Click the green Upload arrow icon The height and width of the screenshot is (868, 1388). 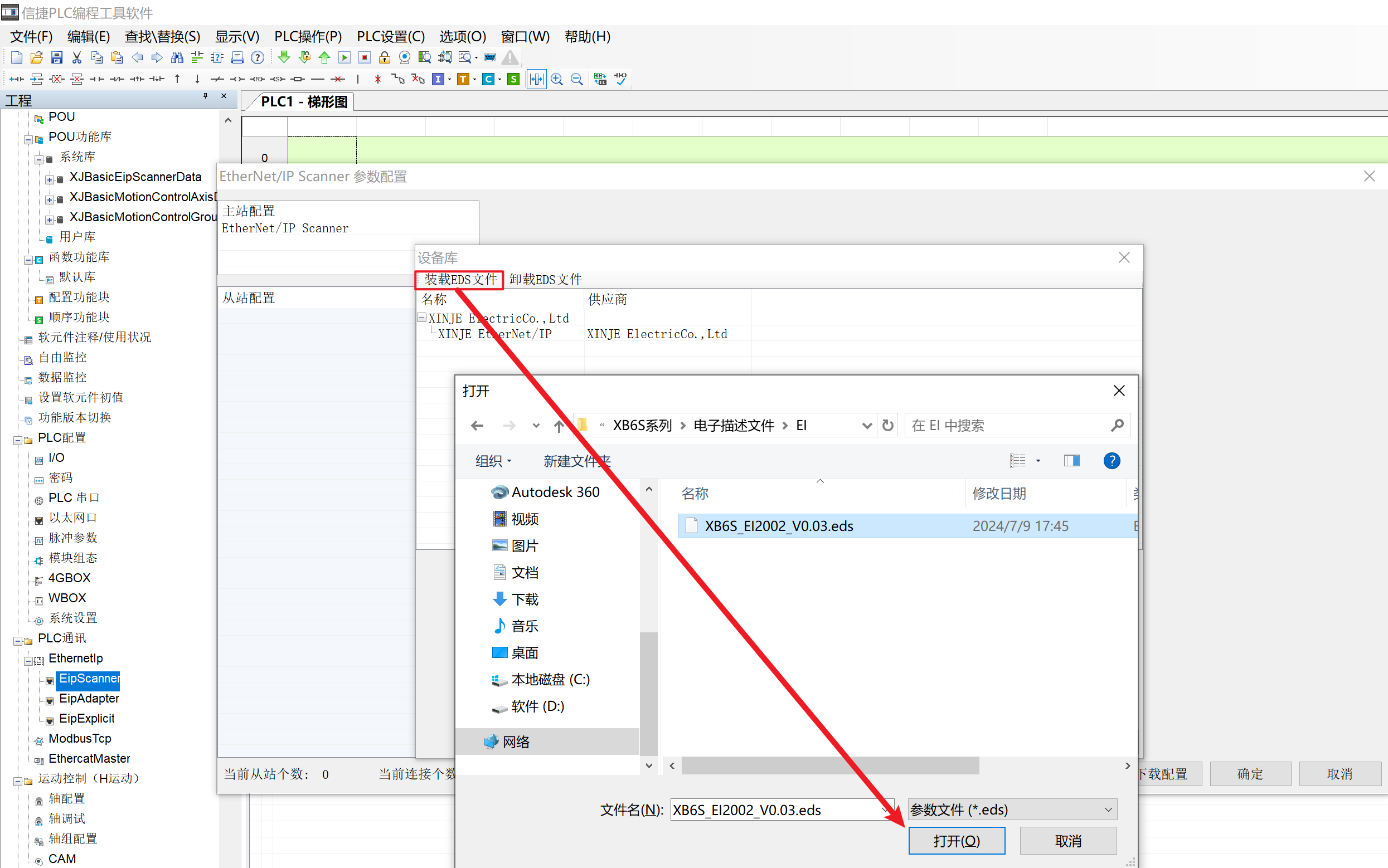click(324, 57)
